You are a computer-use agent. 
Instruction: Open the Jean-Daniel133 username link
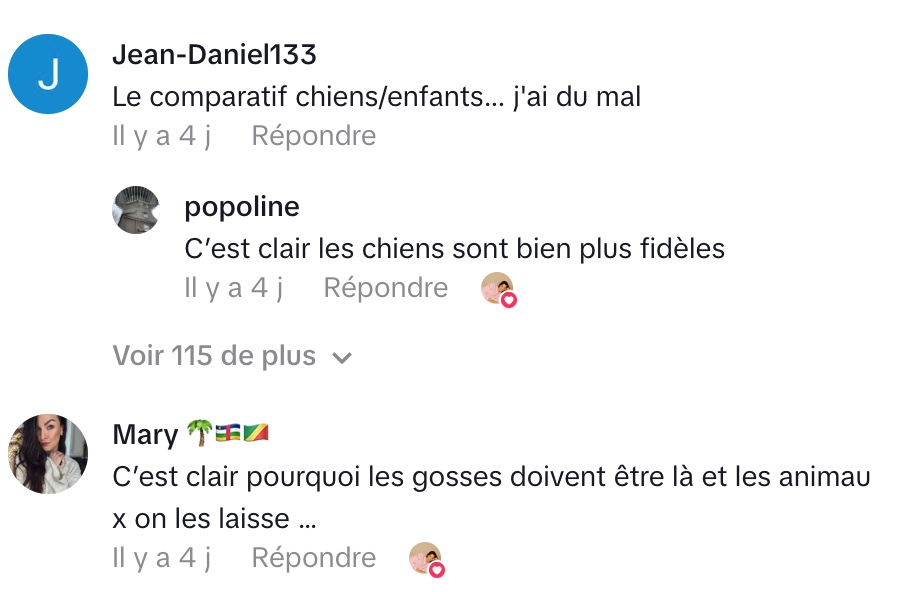click(214, 54)
